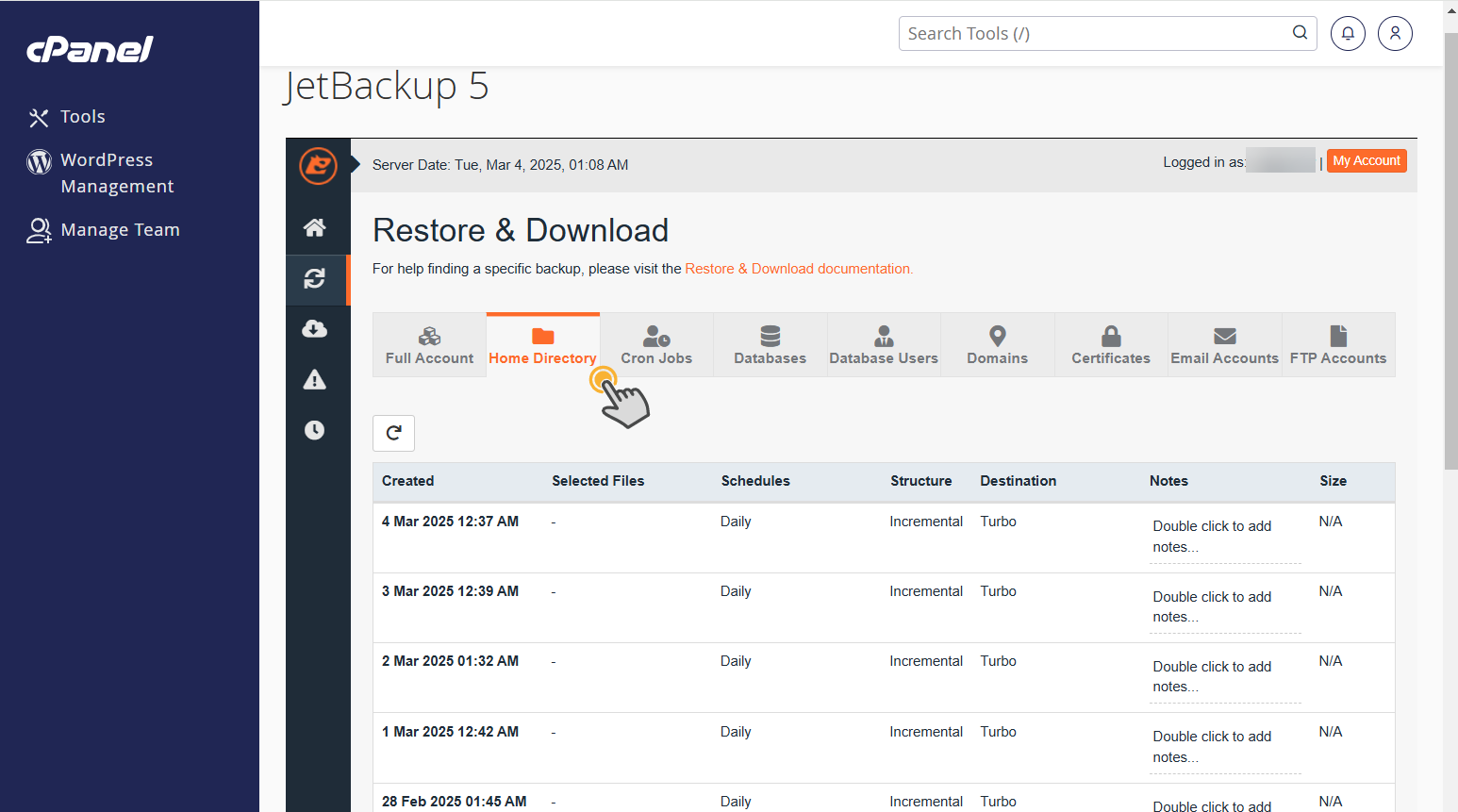Select the Home Directory tab
Viewport: 1458px width, 812px height.
pyautogui.click(x=543, y=345)
